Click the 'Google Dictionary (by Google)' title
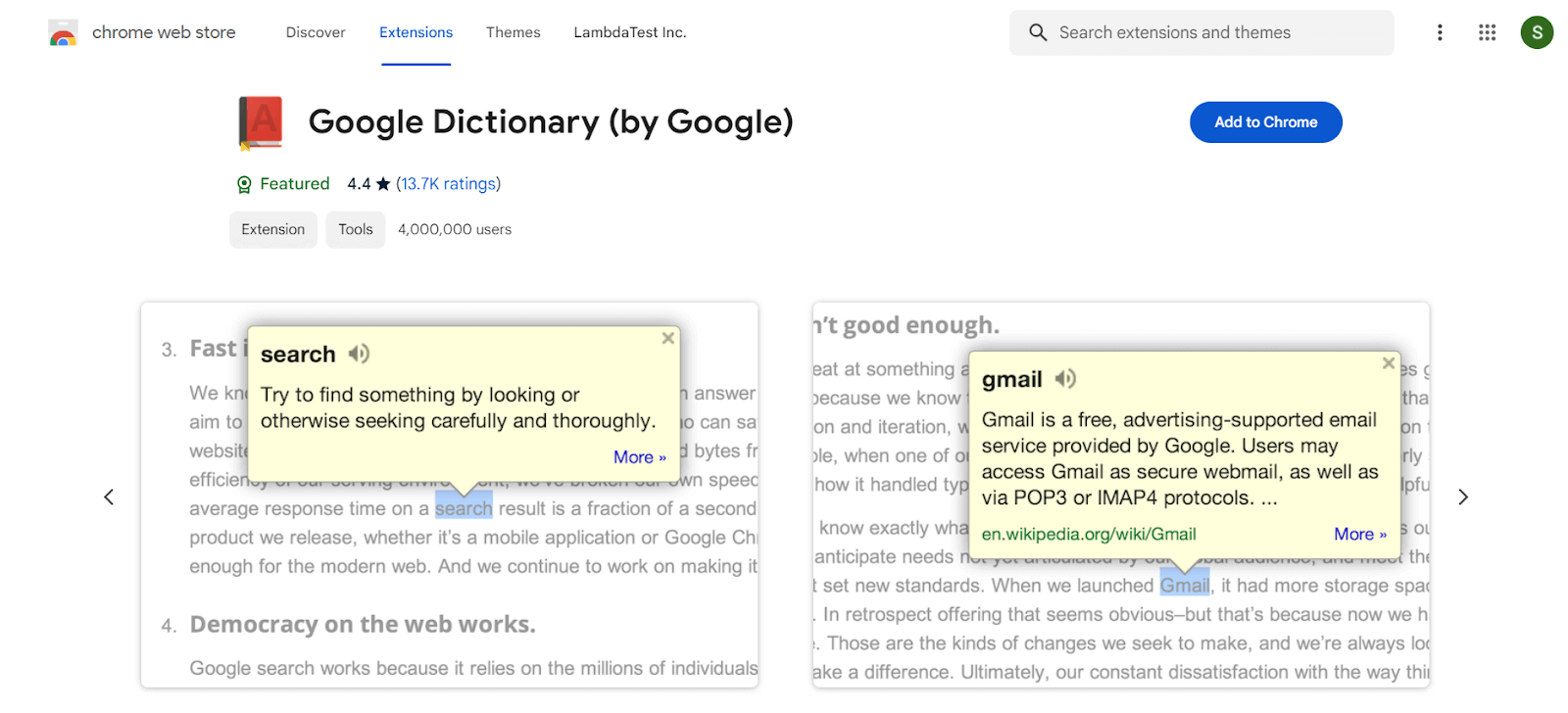The image size is (1568, 713). pos(551,122)
